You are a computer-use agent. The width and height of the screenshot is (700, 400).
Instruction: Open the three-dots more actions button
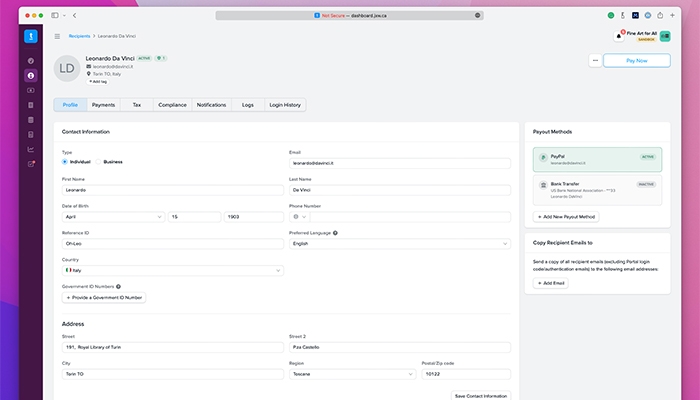[595, 60]
